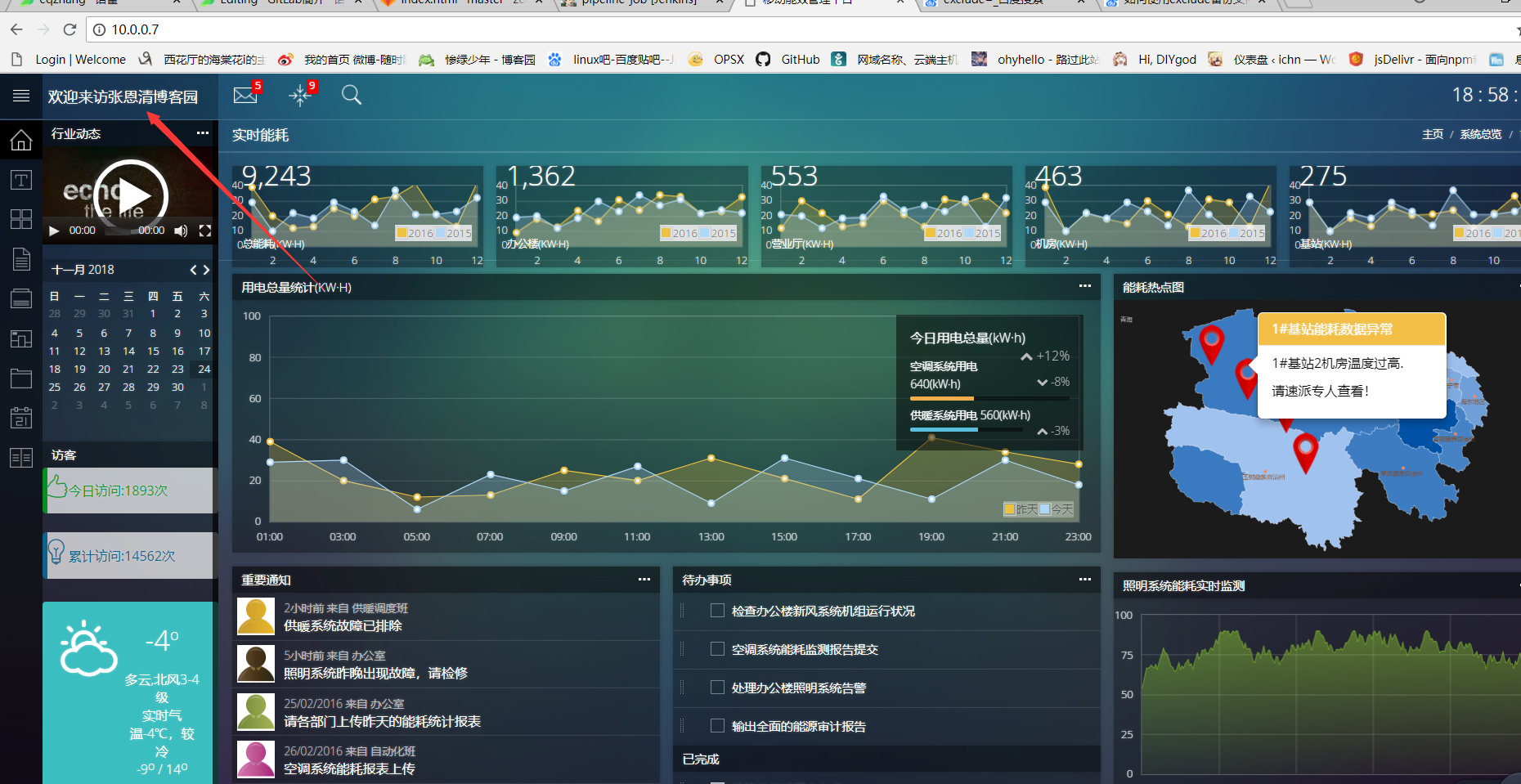Open the chart panel sidebar icon
This screenshot has height=784, width=1521.
click(21, 338)
